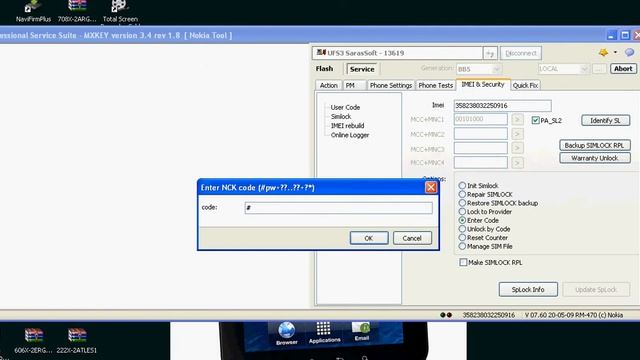Click the MCC+MNC3 input field
The height and width of the screenshot is (360, 640).
(481, 148)
